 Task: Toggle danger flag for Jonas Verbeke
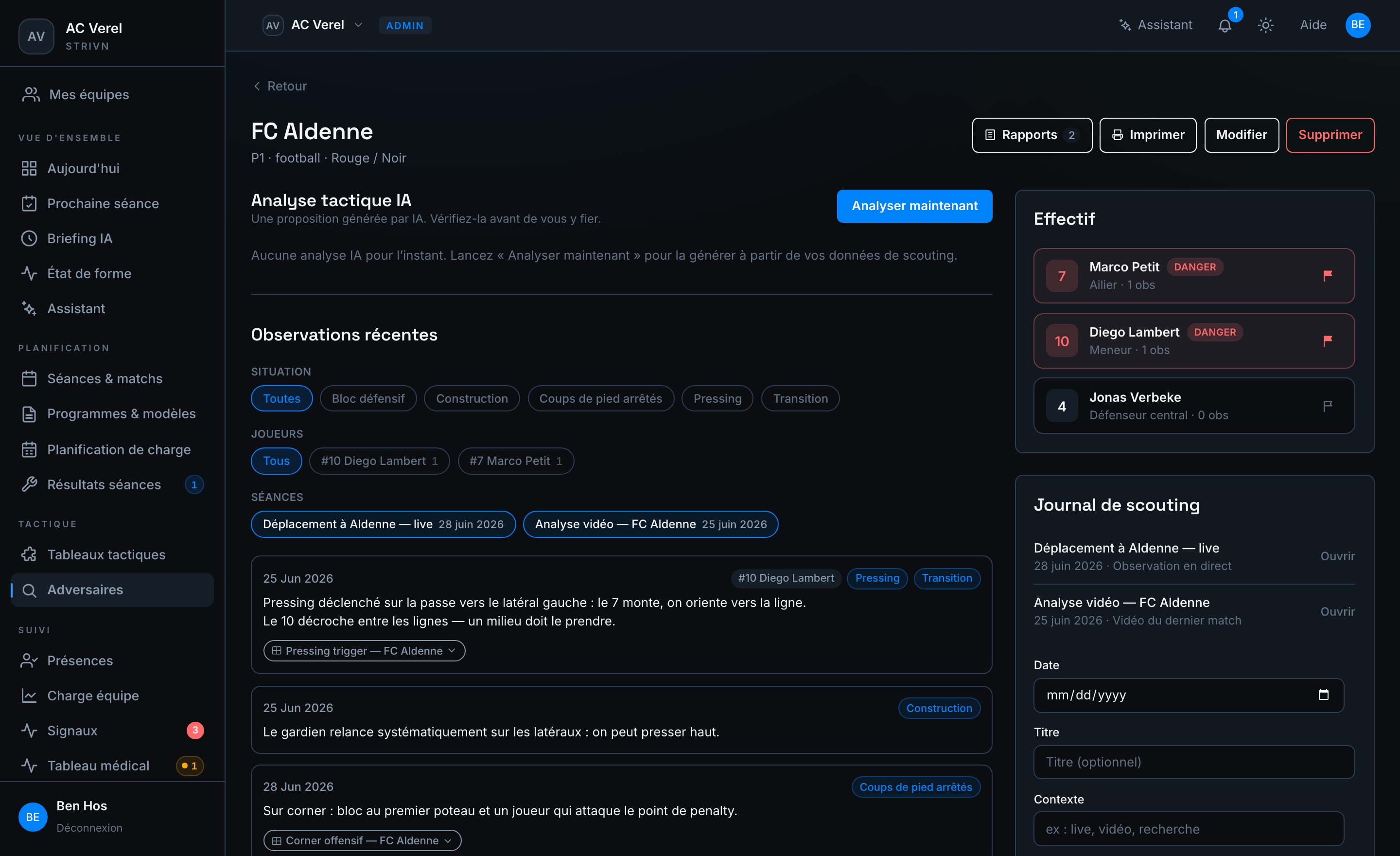[1327, 407]
